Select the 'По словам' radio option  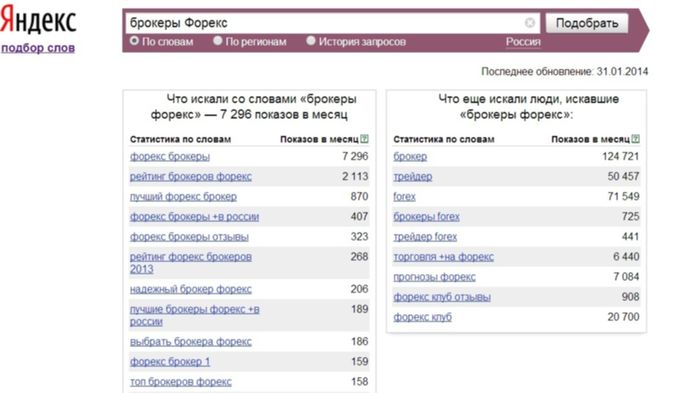pos(134,41)
